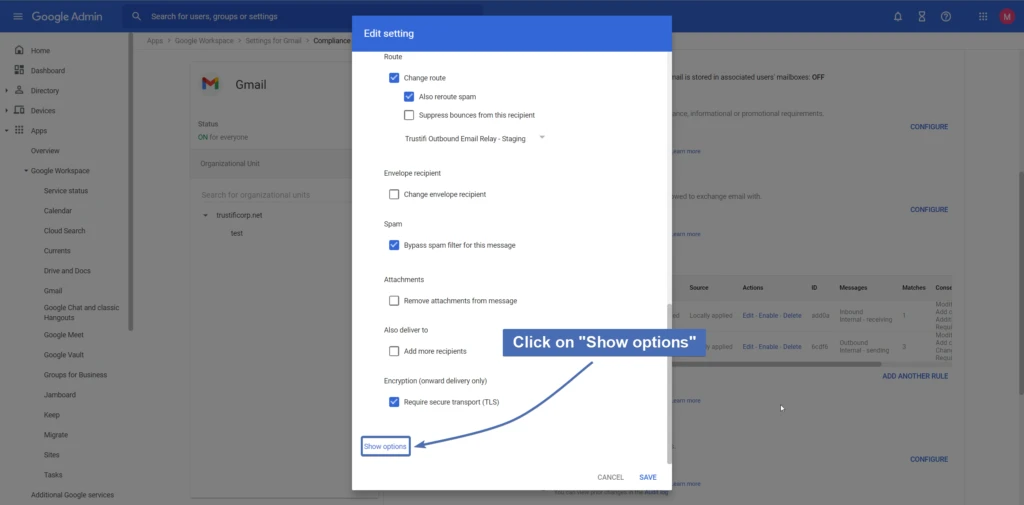
Task: Check Remove attachments from message
Action: 394,301
